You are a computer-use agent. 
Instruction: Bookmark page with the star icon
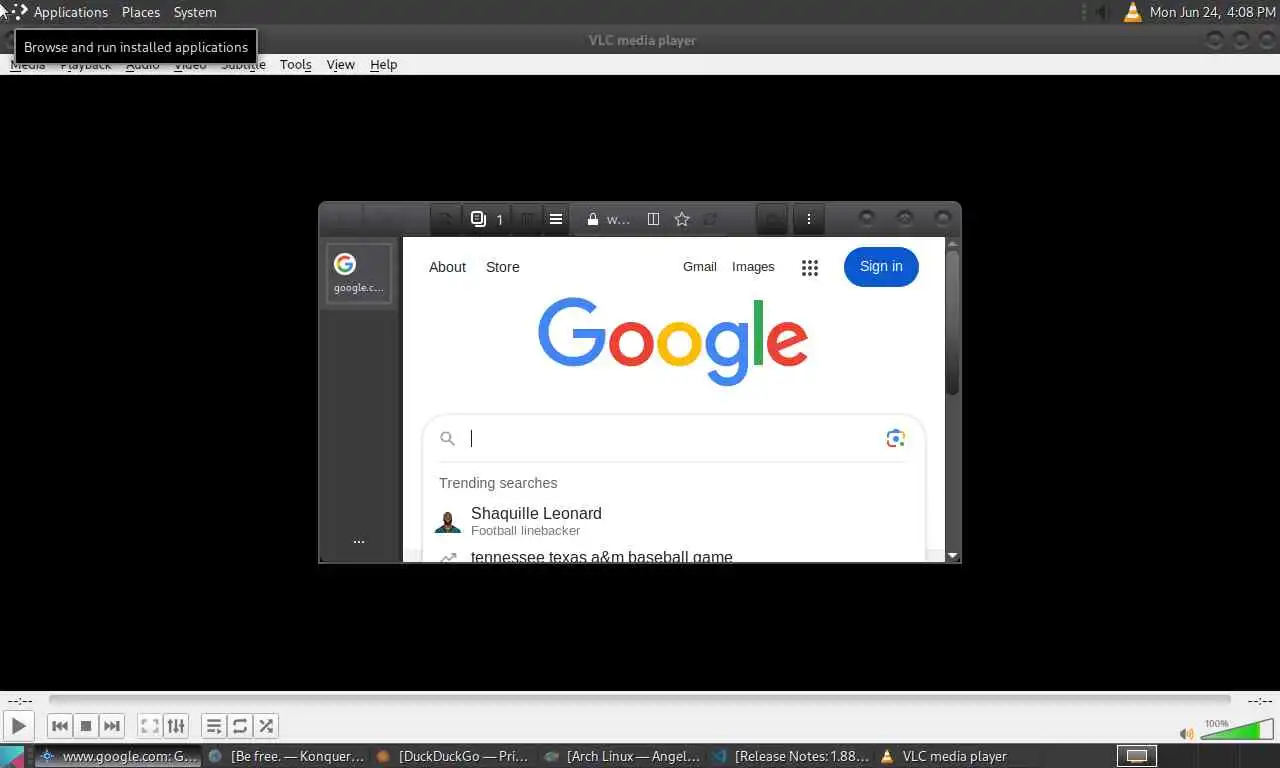tap(682, 219)
